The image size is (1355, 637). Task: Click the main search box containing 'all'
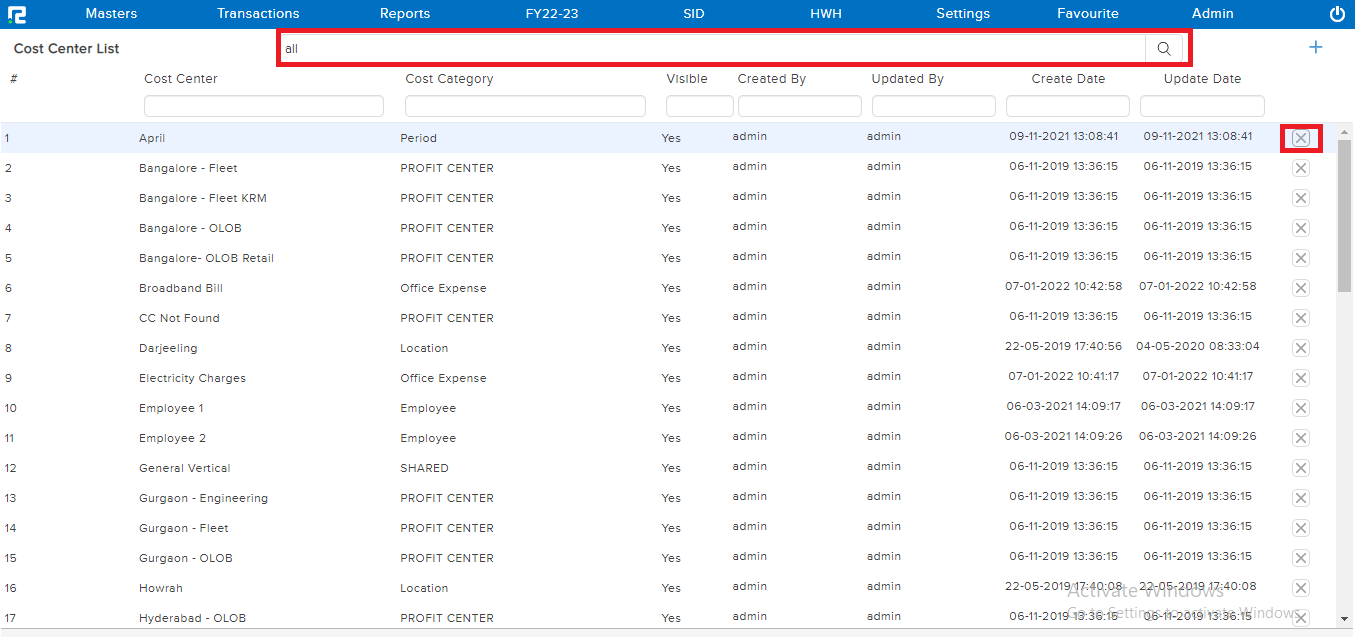[x=712, y=48]
